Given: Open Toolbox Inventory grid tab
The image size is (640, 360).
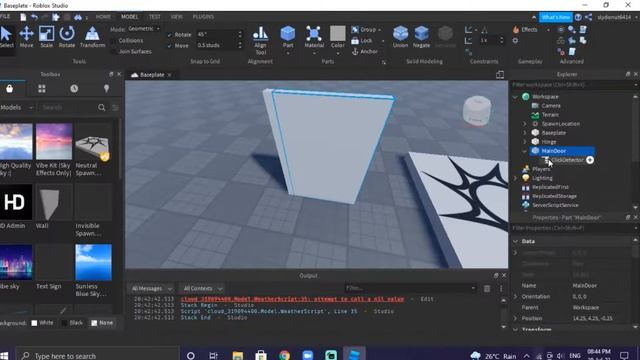Looking at the screenshot, I should [x=42, y=89].
